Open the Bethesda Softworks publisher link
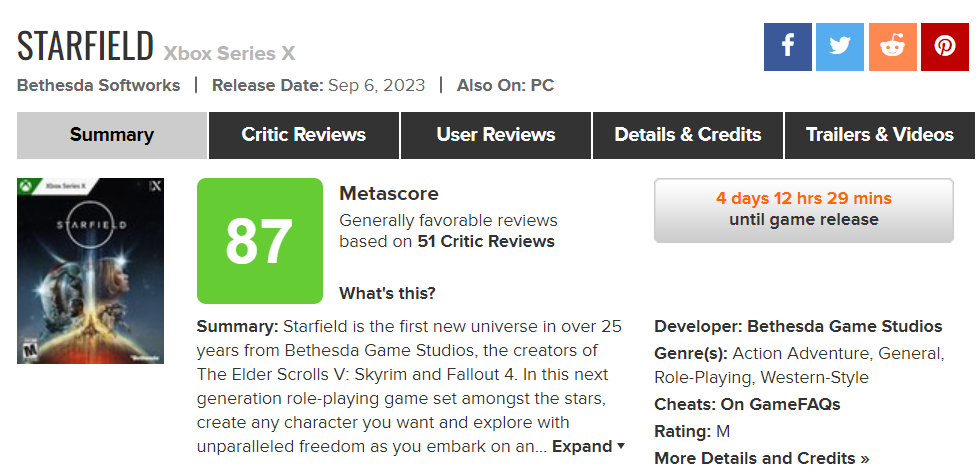Screen dimensions: 980x471 tap(99, 85)
